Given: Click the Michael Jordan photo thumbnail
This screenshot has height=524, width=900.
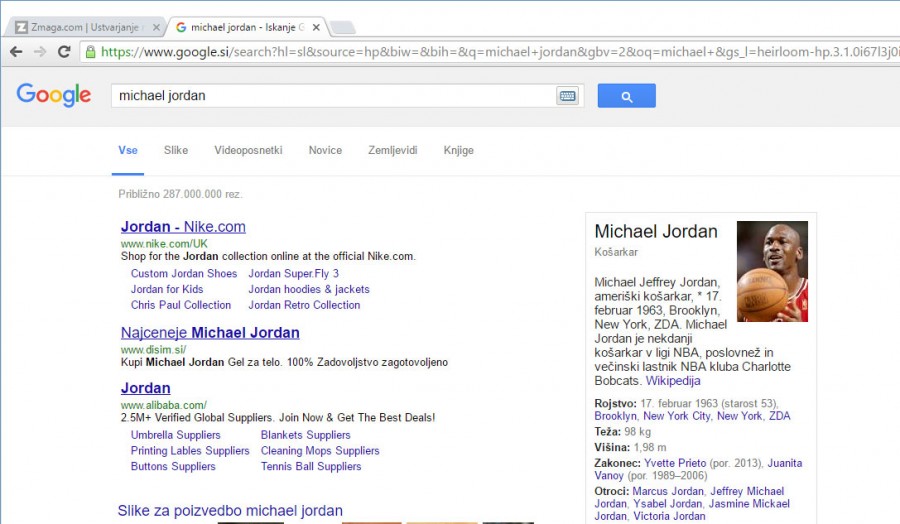Looking at the screenshot, I should [771, 271].
